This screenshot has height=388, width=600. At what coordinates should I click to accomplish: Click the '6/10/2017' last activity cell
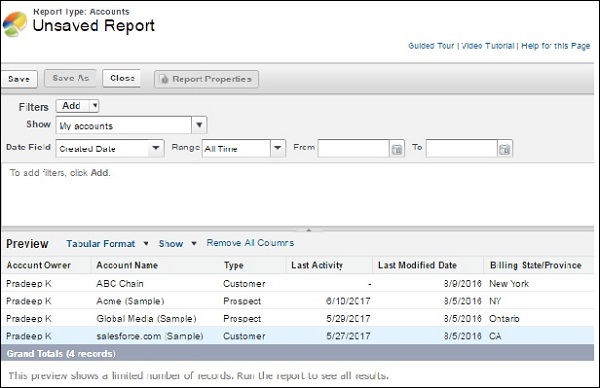pos(348,301)
